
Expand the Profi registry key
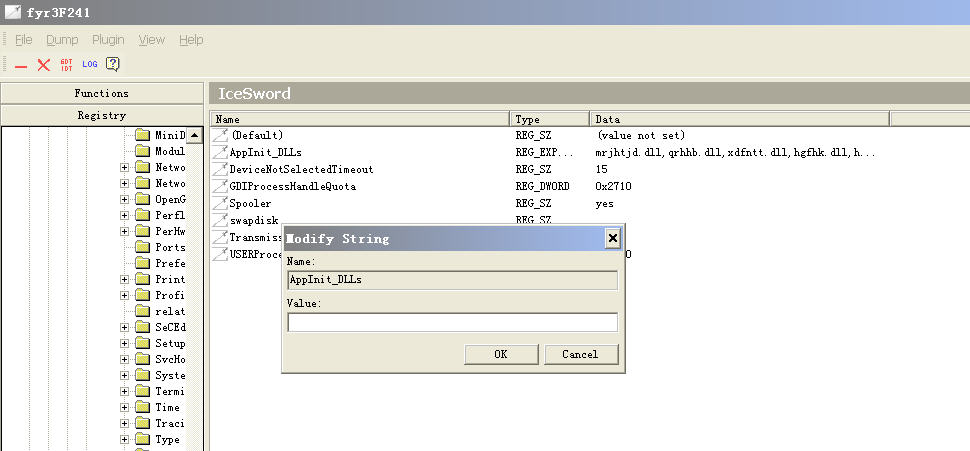[x=124, y=296]
